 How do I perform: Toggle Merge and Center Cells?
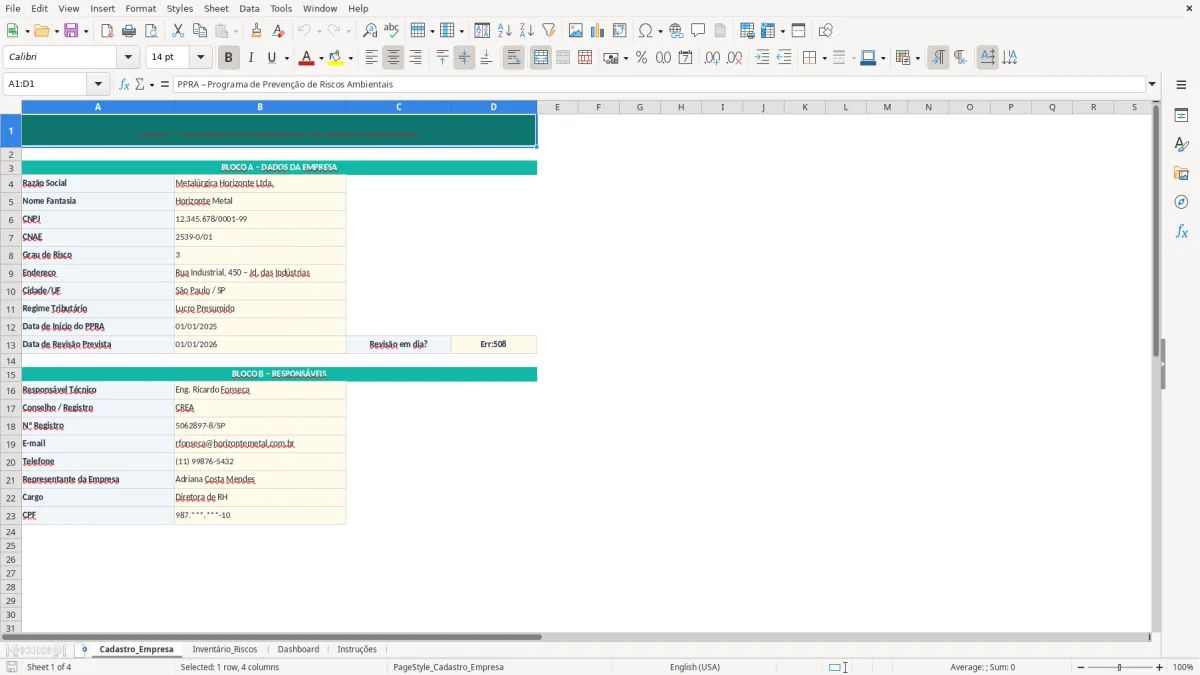(541, 58)
